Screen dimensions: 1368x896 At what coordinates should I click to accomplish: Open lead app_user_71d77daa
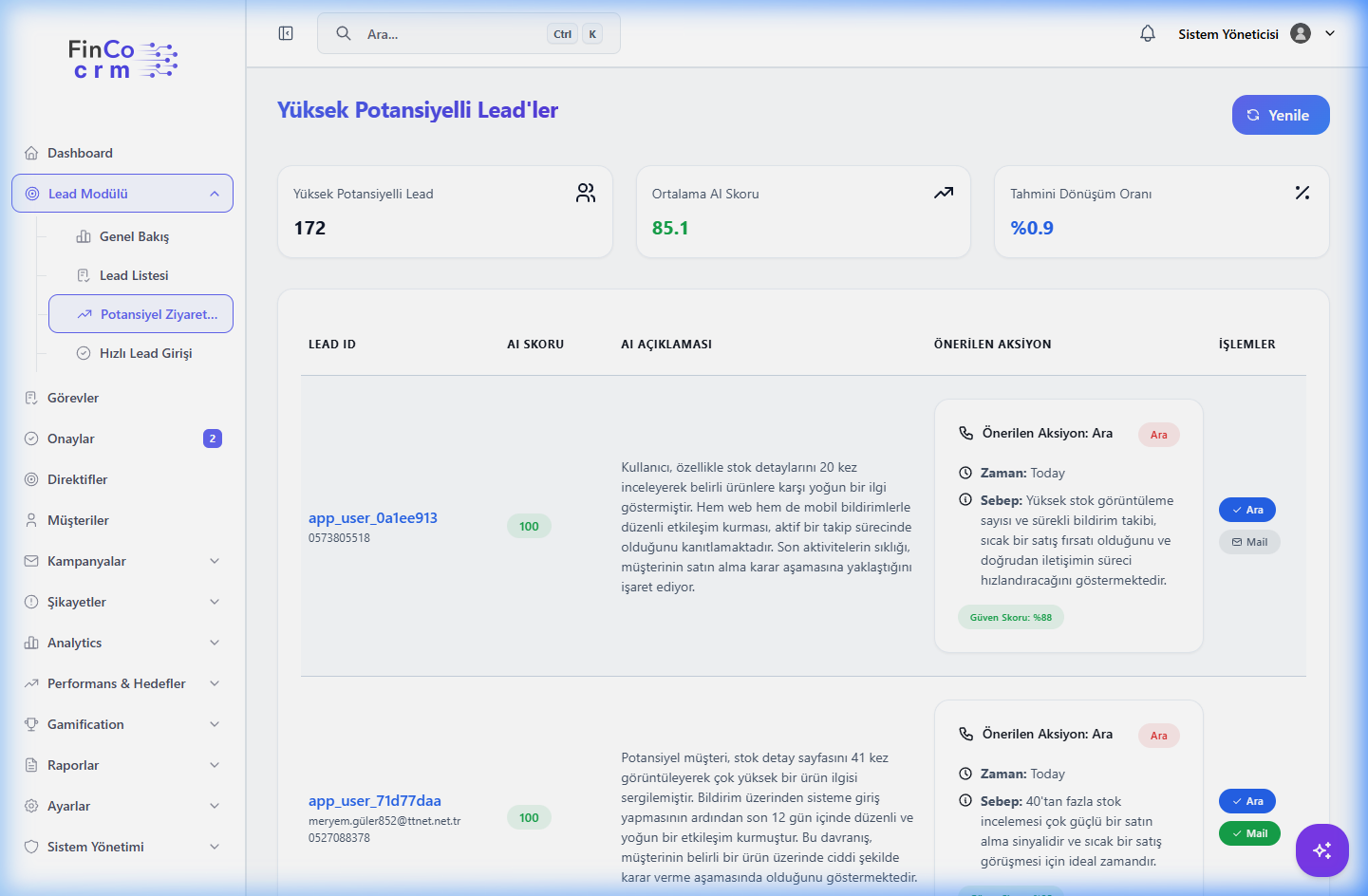click(x=375, y=801)
